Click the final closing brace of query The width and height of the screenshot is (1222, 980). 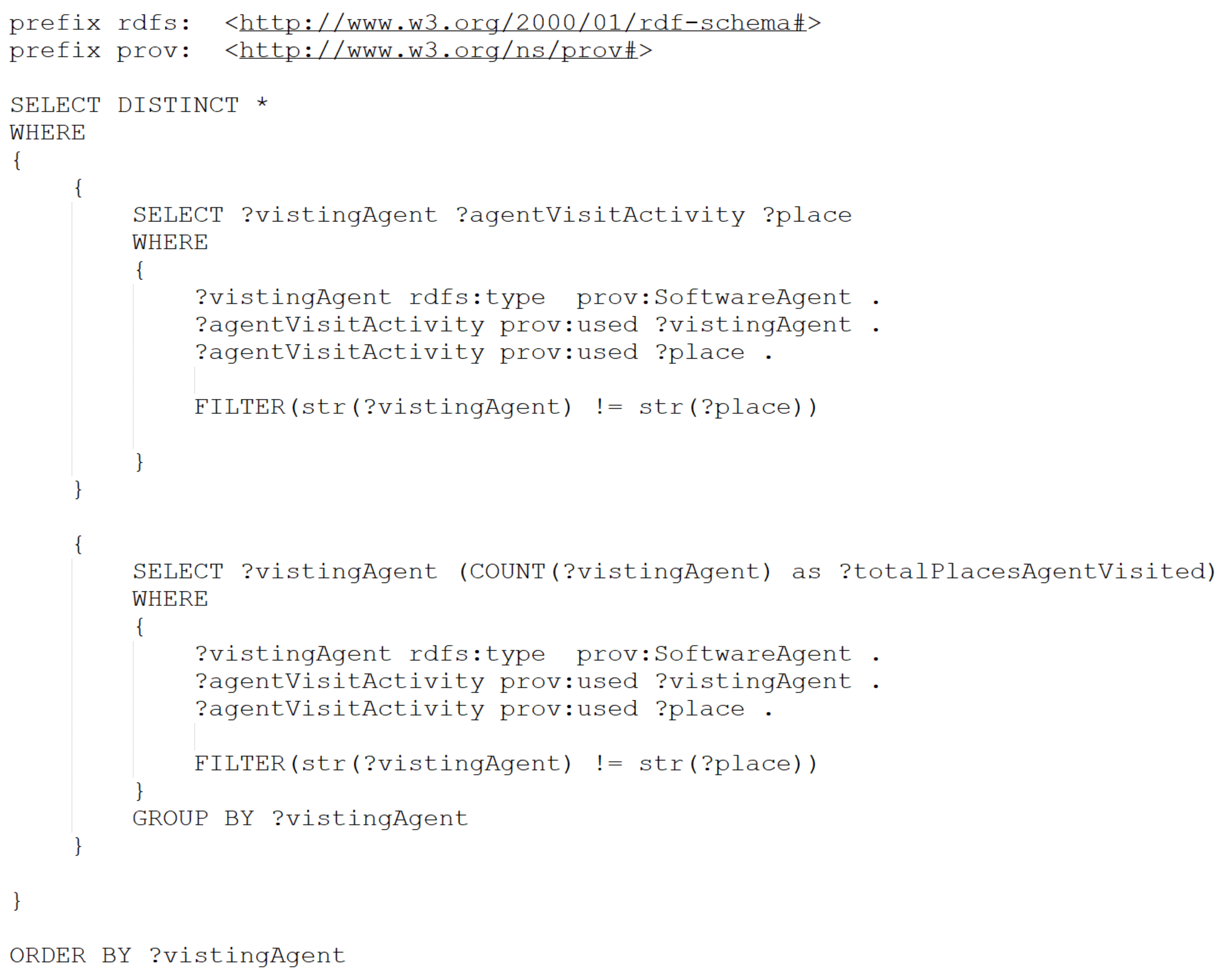coord(17,901)
